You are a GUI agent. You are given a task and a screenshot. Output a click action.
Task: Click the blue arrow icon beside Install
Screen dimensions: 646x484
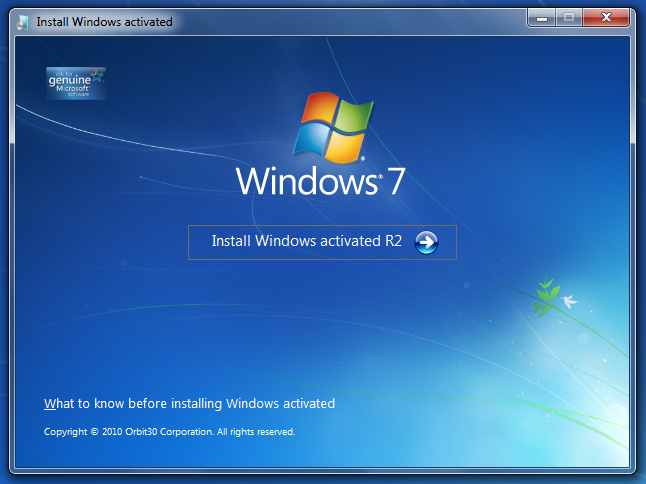[x=426, y=242]
